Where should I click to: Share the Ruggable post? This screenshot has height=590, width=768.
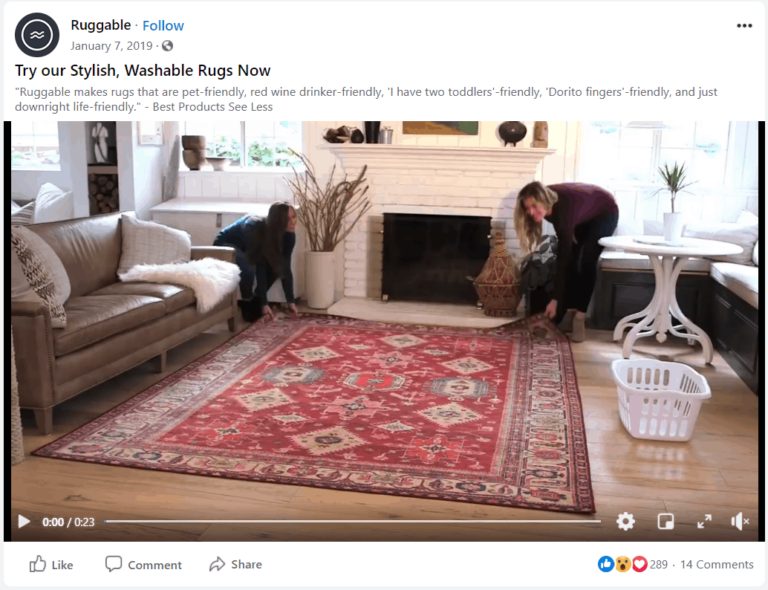pos(236,565)
